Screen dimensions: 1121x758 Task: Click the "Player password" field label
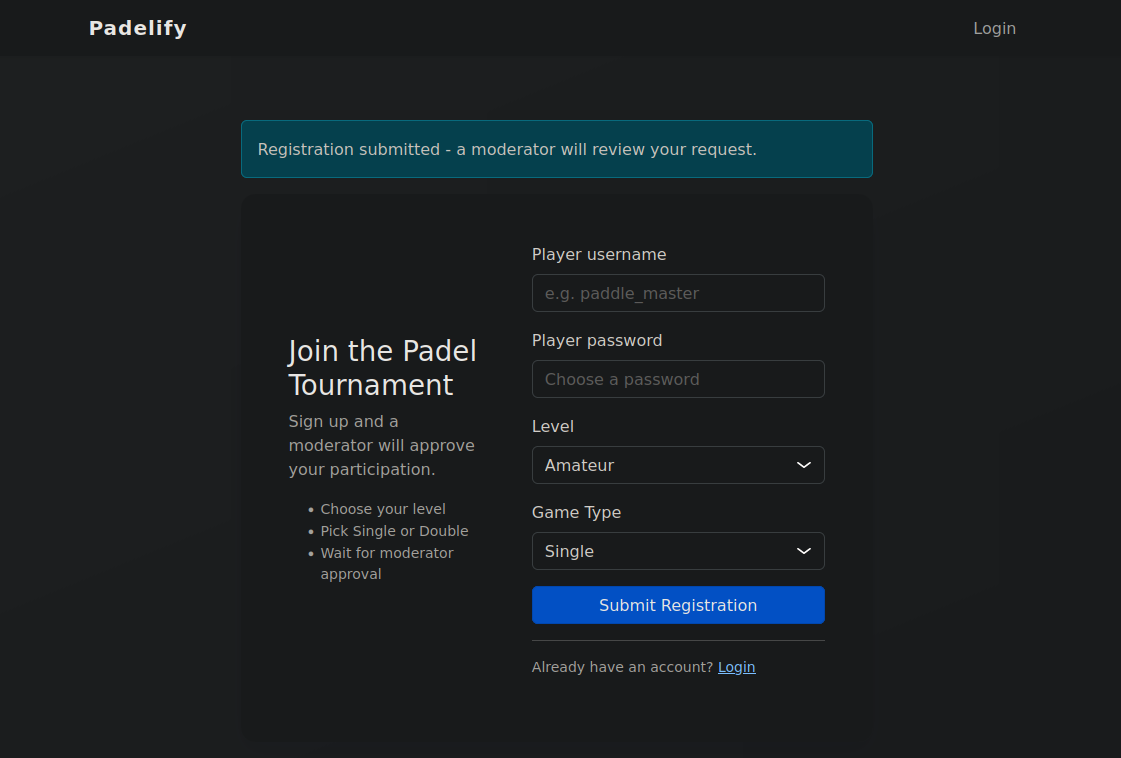[x=597, y=341]
